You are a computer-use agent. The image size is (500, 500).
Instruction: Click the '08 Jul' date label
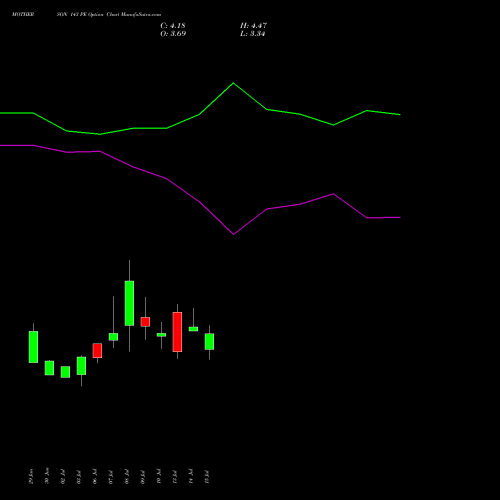[127, 477]
